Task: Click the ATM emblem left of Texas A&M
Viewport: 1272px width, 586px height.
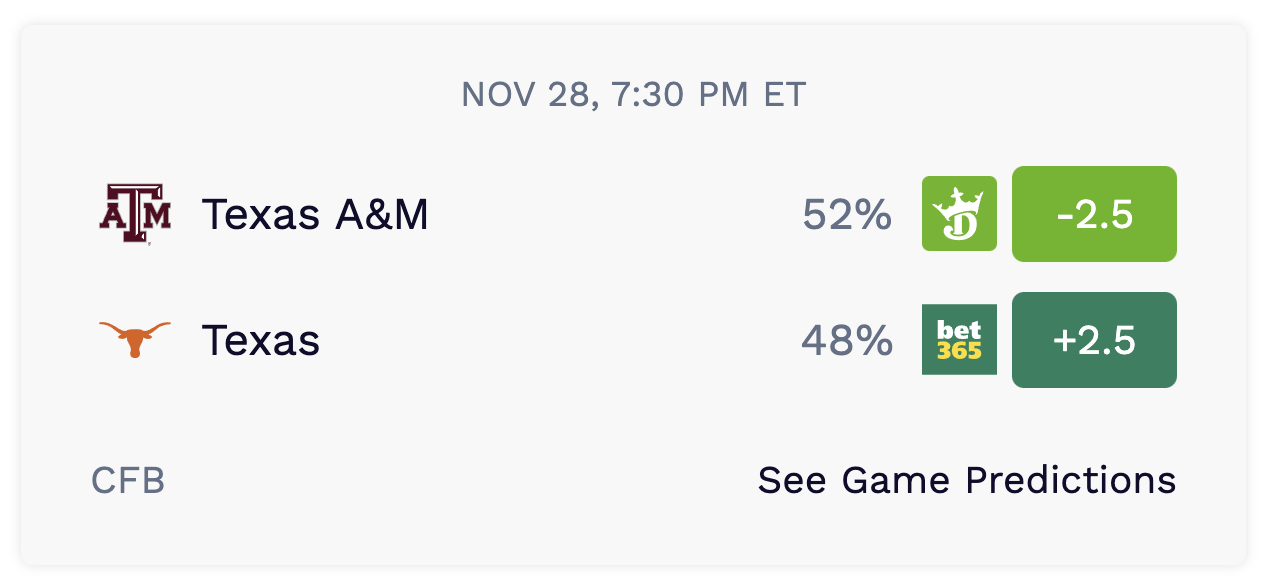Action: pos(135,214)
